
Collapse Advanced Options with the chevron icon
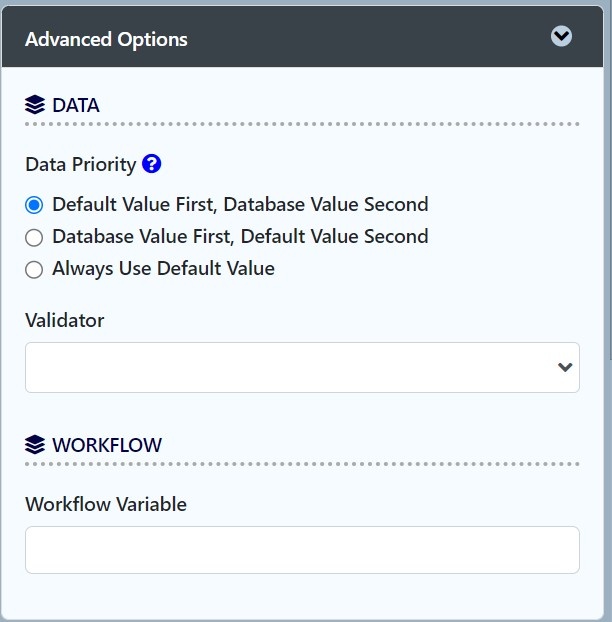562,37
